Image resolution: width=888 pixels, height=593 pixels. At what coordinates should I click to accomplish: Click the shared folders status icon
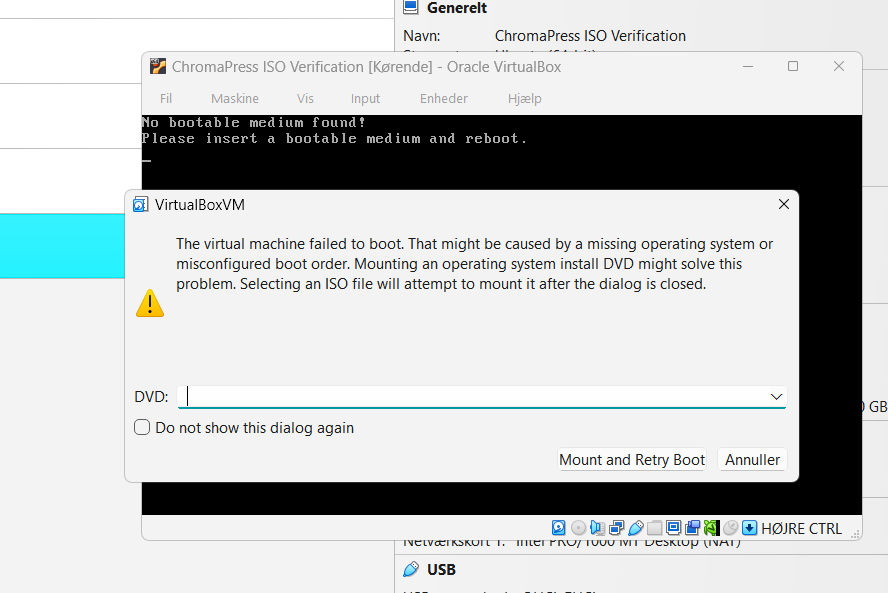(654, 528)
